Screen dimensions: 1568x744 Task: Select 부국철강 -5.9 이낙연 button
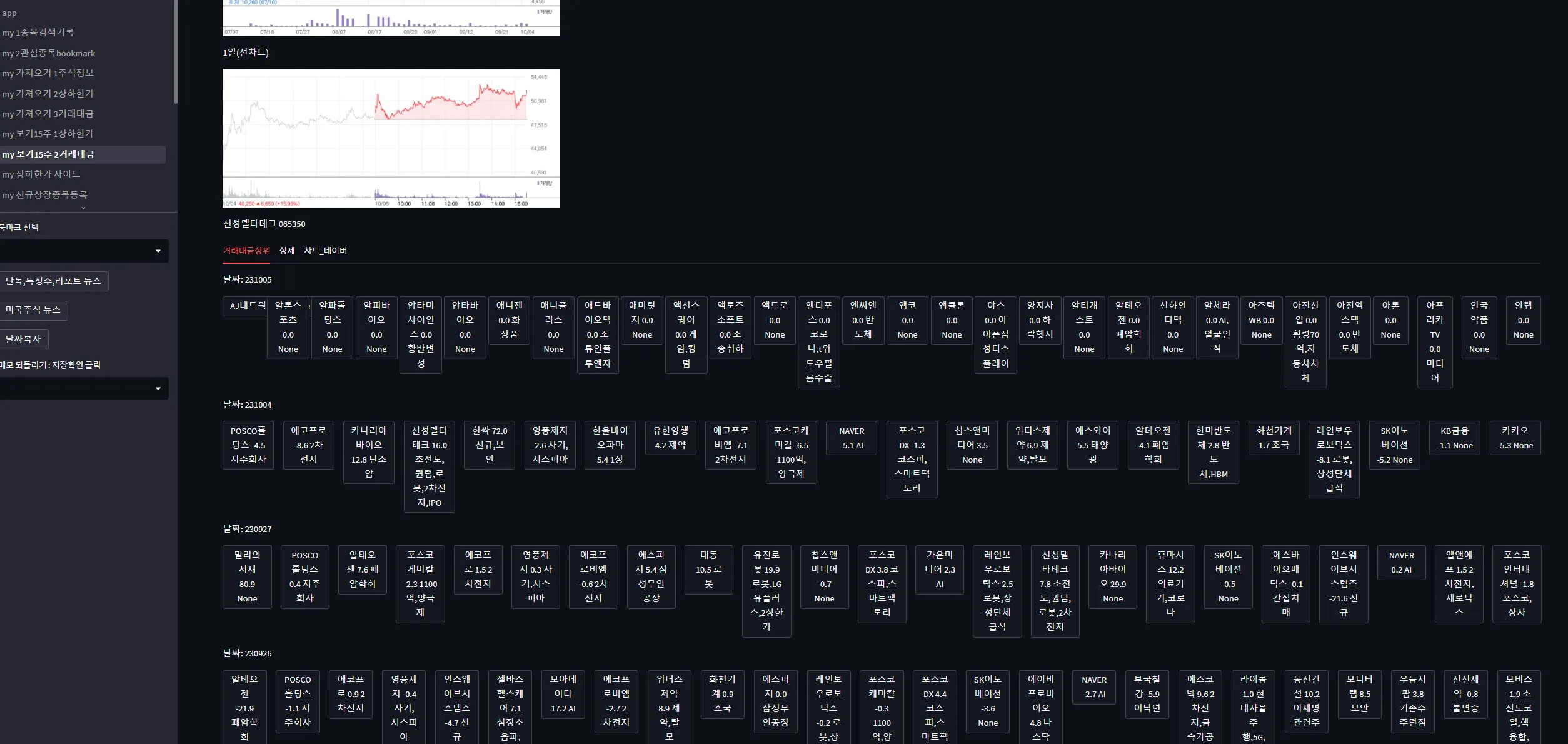(x=1147, y=694)
